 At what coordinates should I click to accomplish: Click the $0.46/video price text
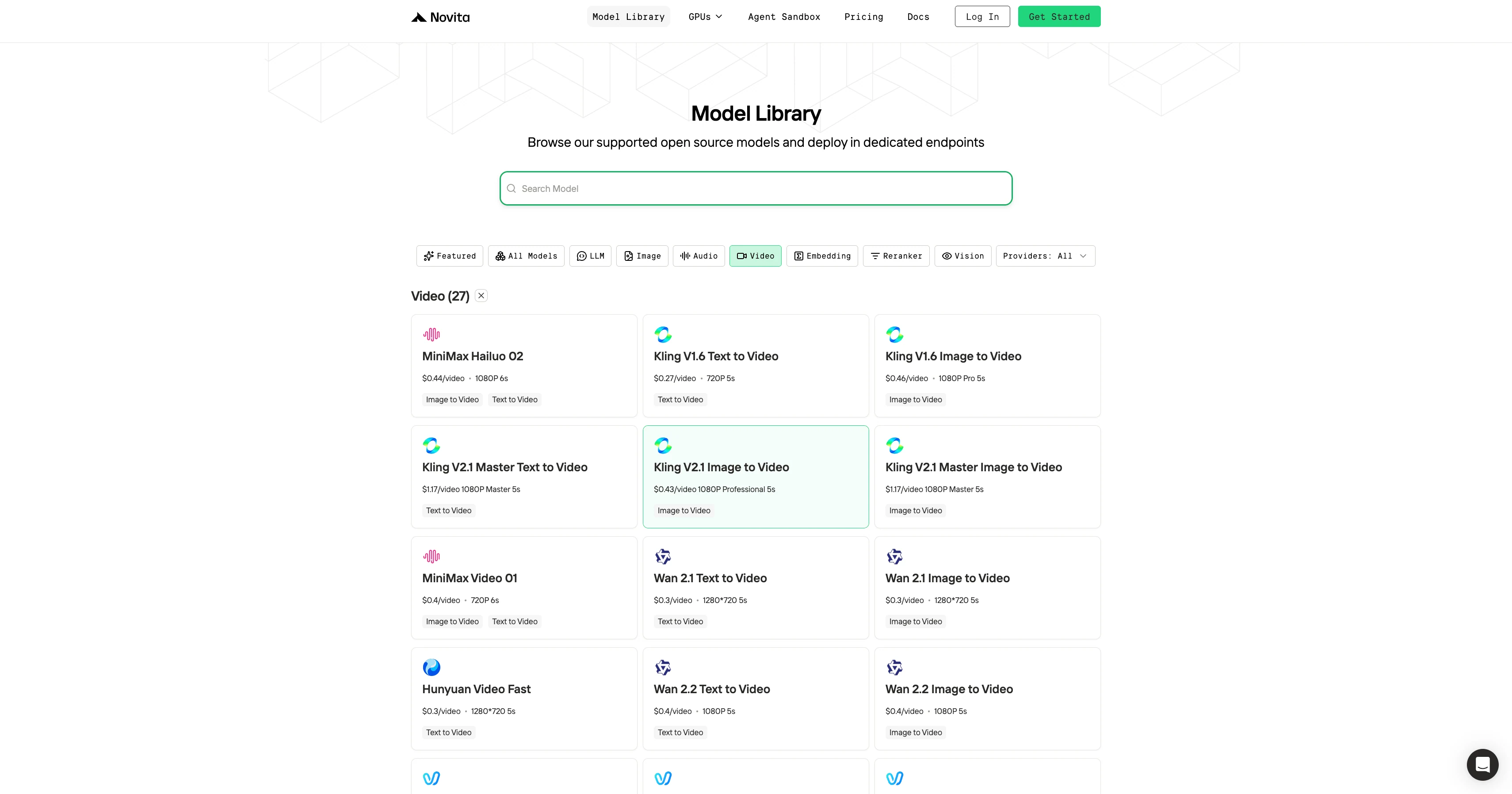(906, 378)
